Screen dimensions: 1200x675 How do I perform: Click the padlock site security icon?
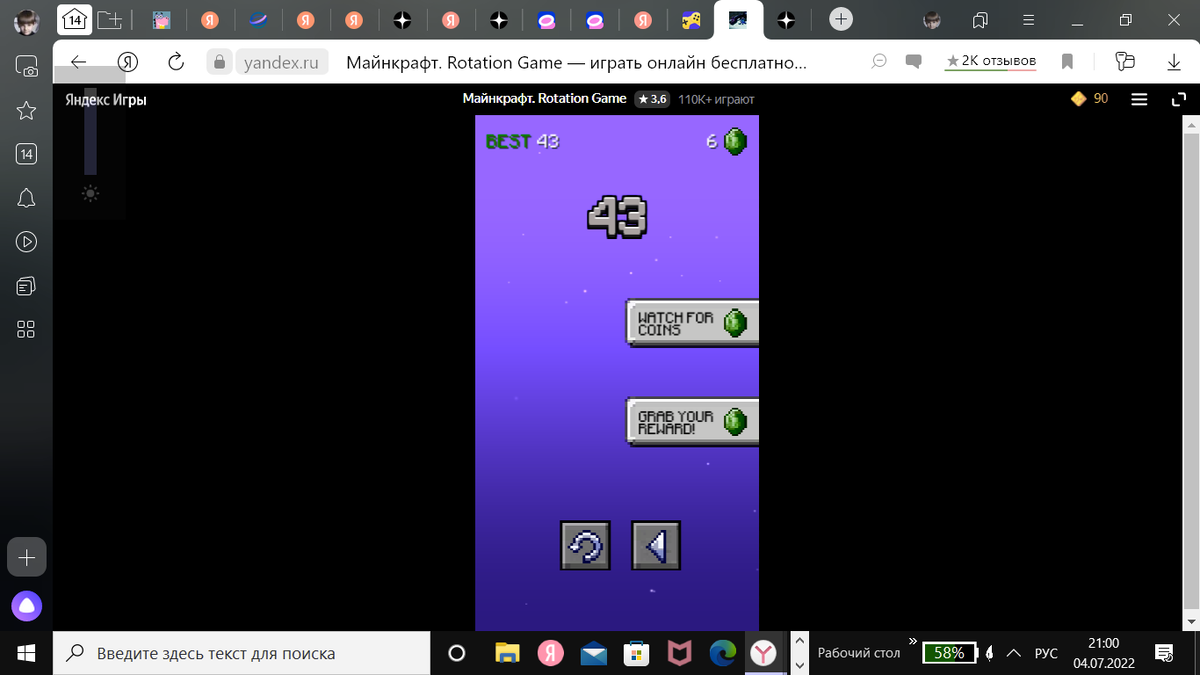219,62
